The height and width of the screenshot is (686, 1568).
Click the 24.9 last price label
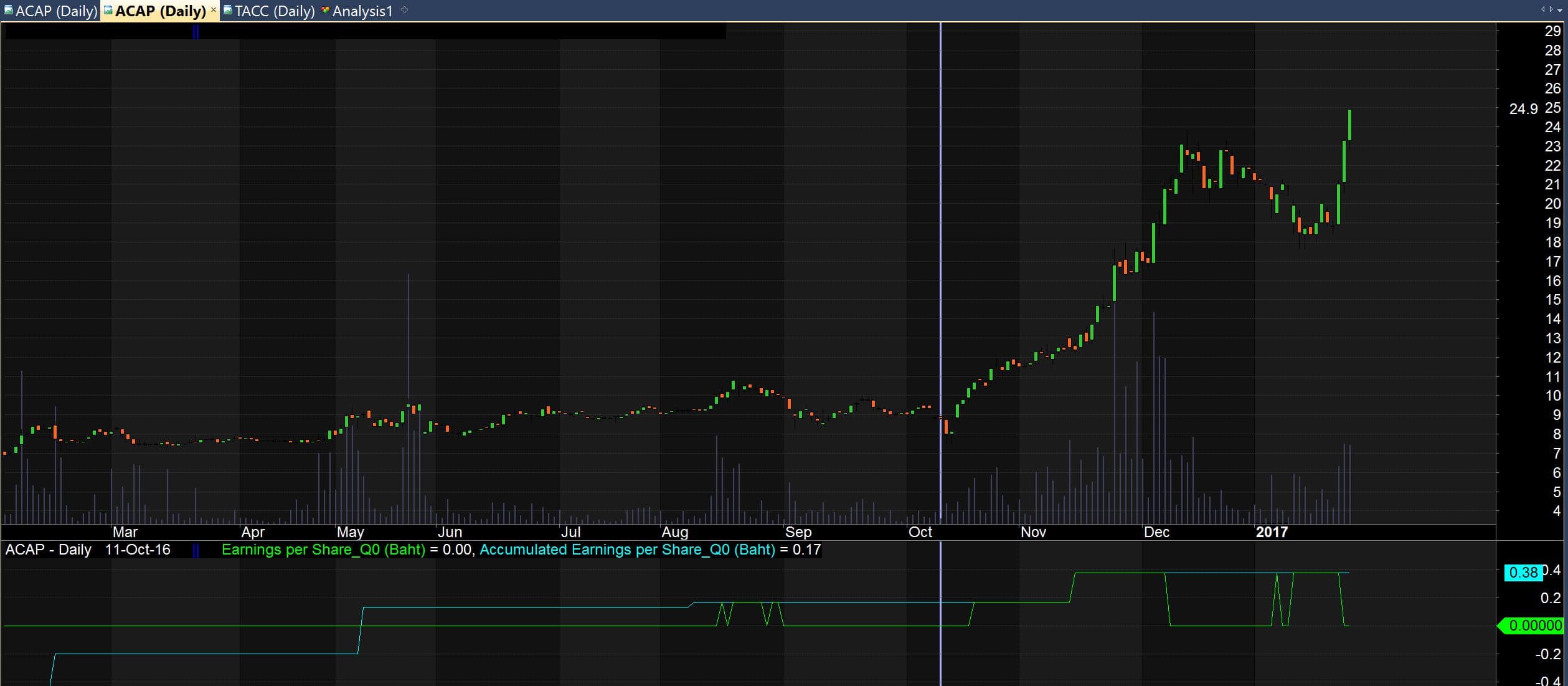(x=1523, y=109)
